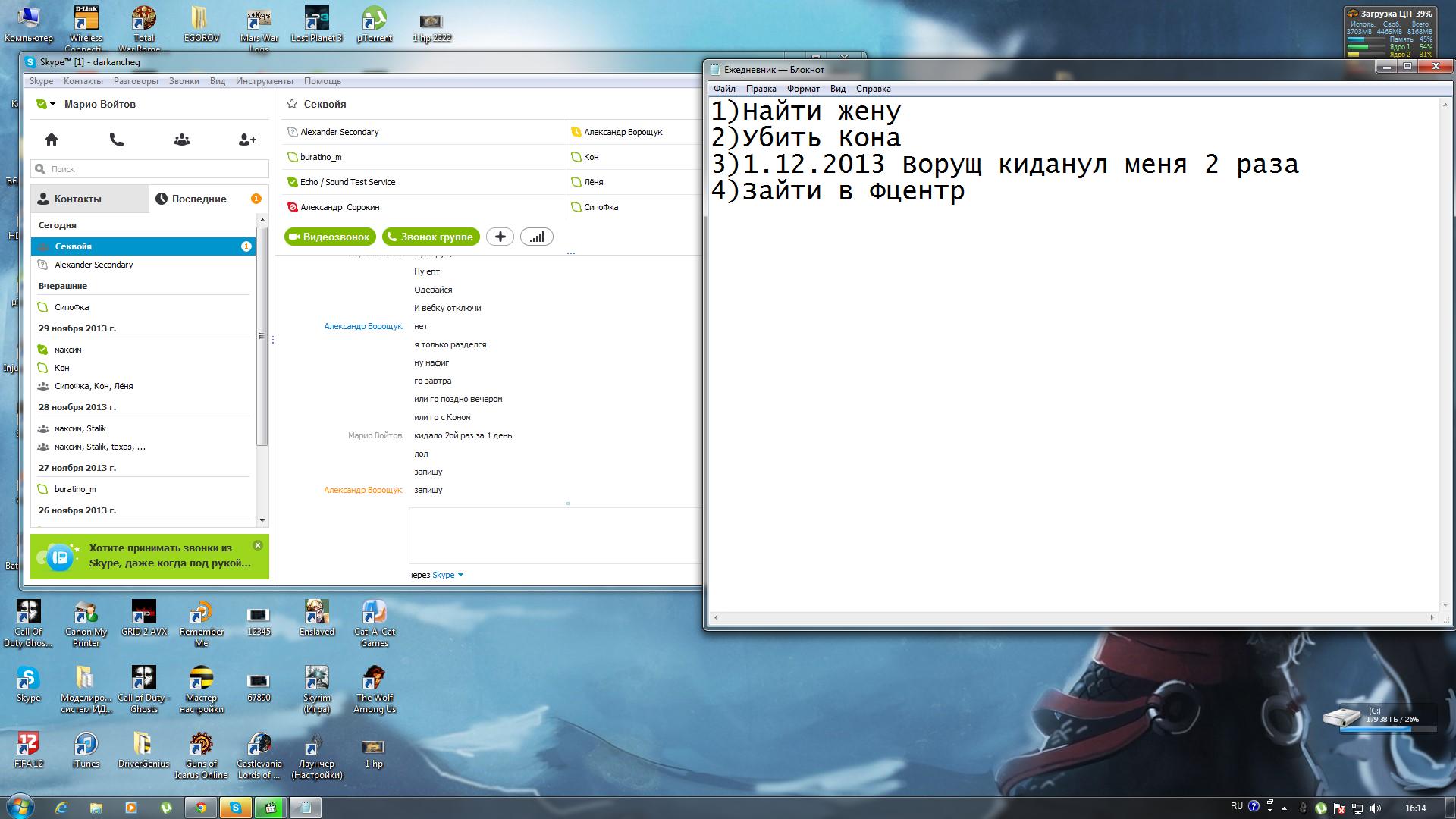Switch to the Последние tab

[x=209, y=199]
